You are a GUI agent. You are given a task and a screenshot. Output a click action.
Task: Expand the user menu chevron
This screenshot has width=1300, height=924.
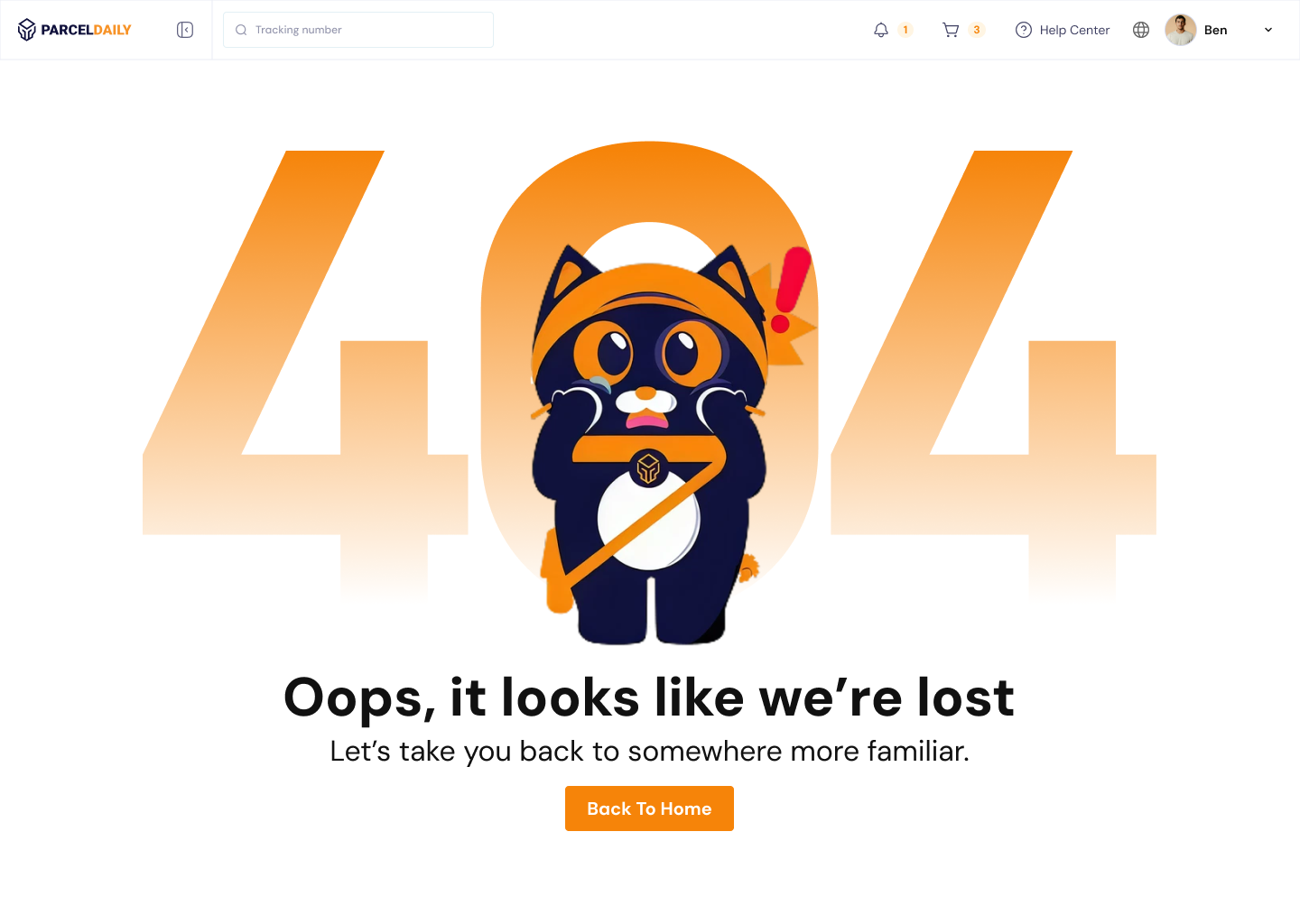(1268, 30)
